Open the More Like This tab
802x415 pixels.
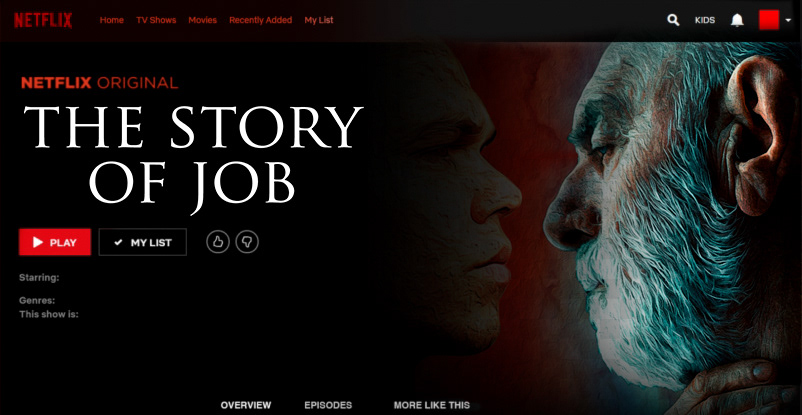tap(432, 405)
